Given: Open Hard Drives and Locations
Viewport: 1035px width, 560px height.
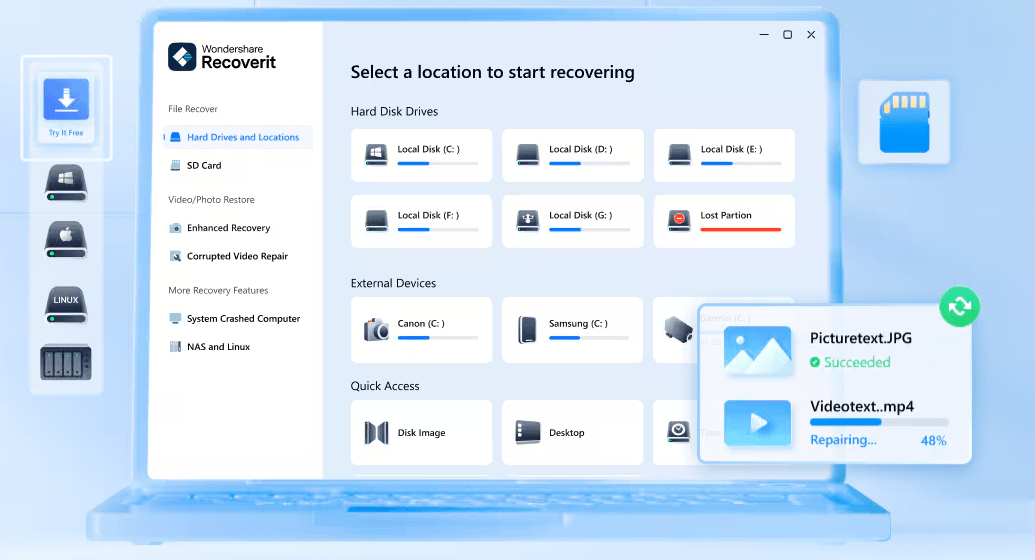Looking at the screenshot, I should pyautogui.click(x=238, y=137).
